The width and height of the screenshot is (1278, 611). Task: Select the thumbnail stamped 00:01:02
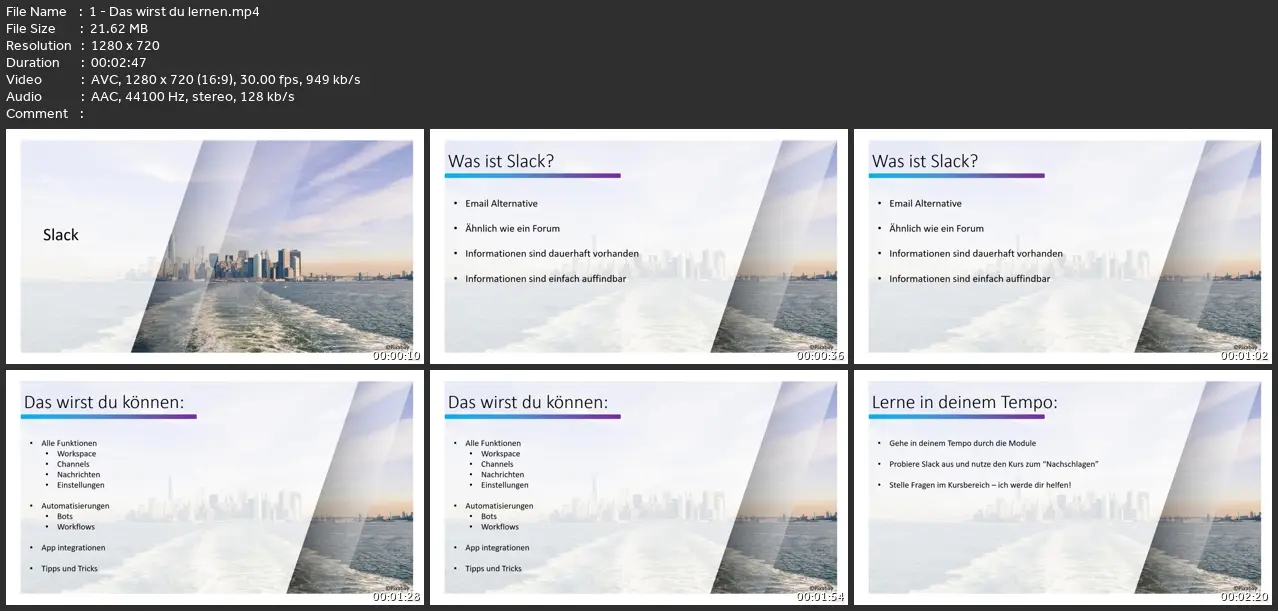(x=1063, y=246)
